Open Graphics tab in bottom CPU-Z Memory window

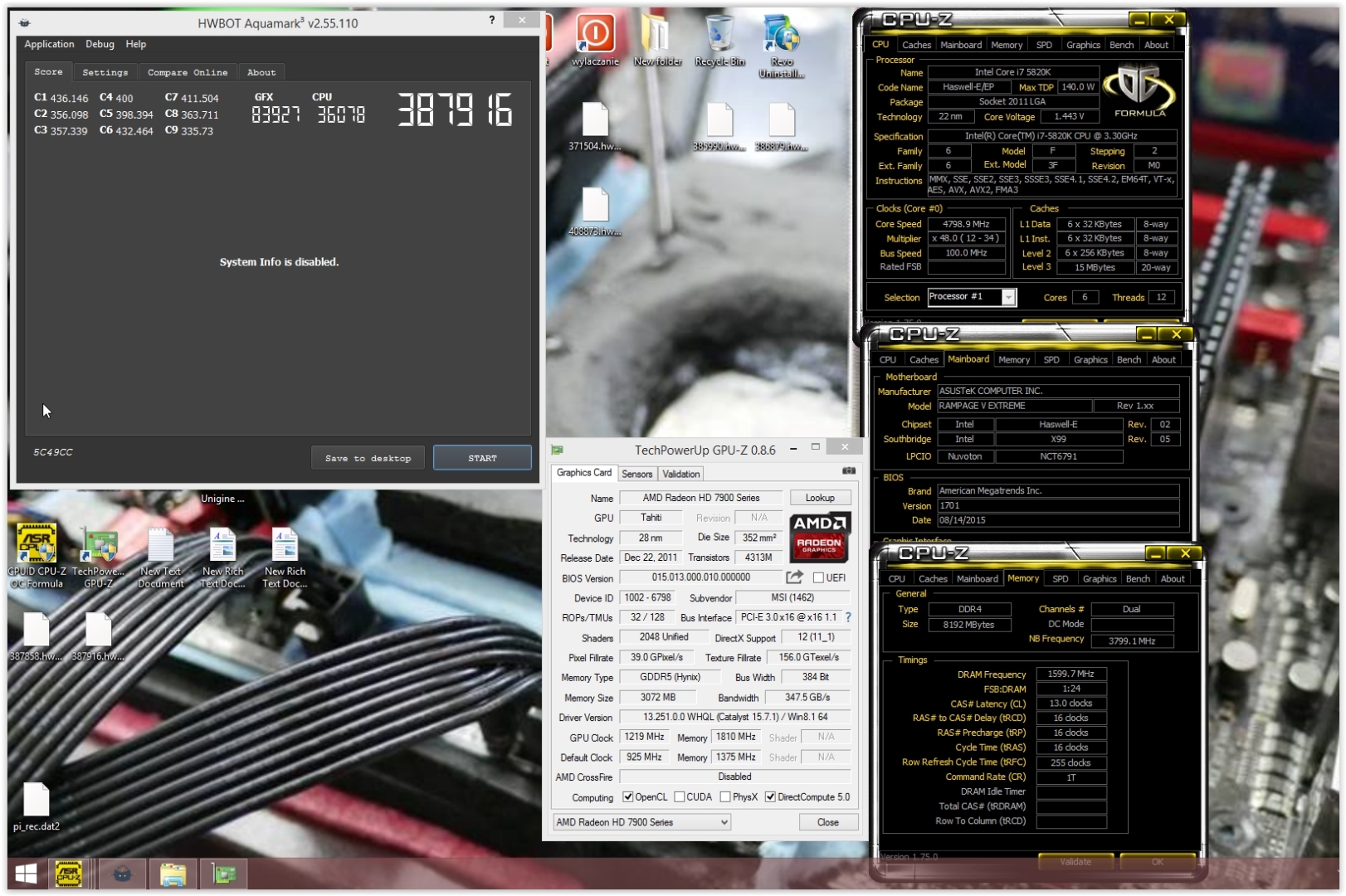(x=1100, y=578)
